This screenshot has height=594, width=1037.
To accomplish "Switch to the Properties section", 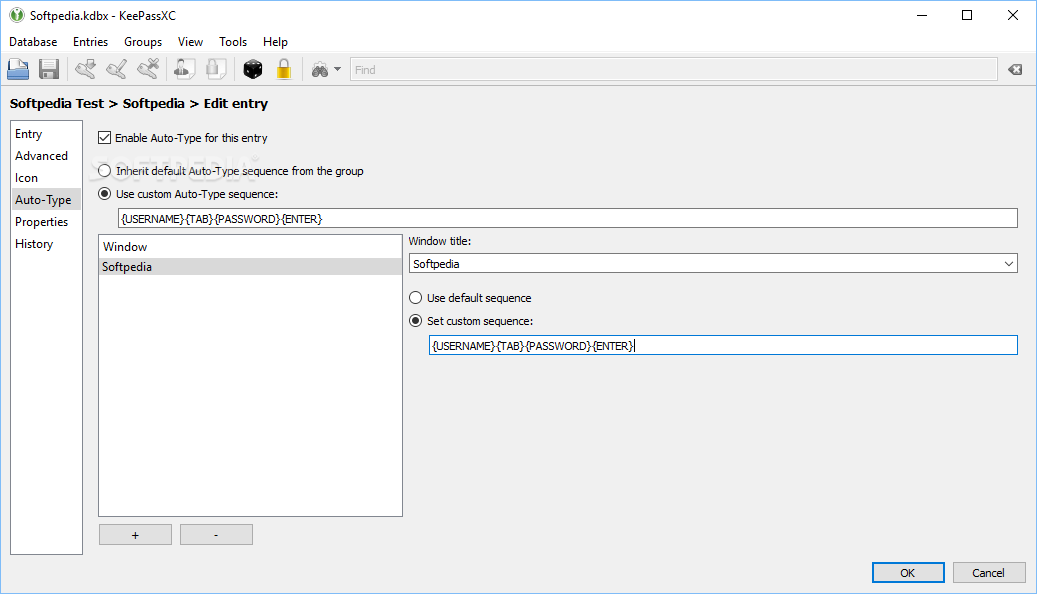I will (46, 222).
